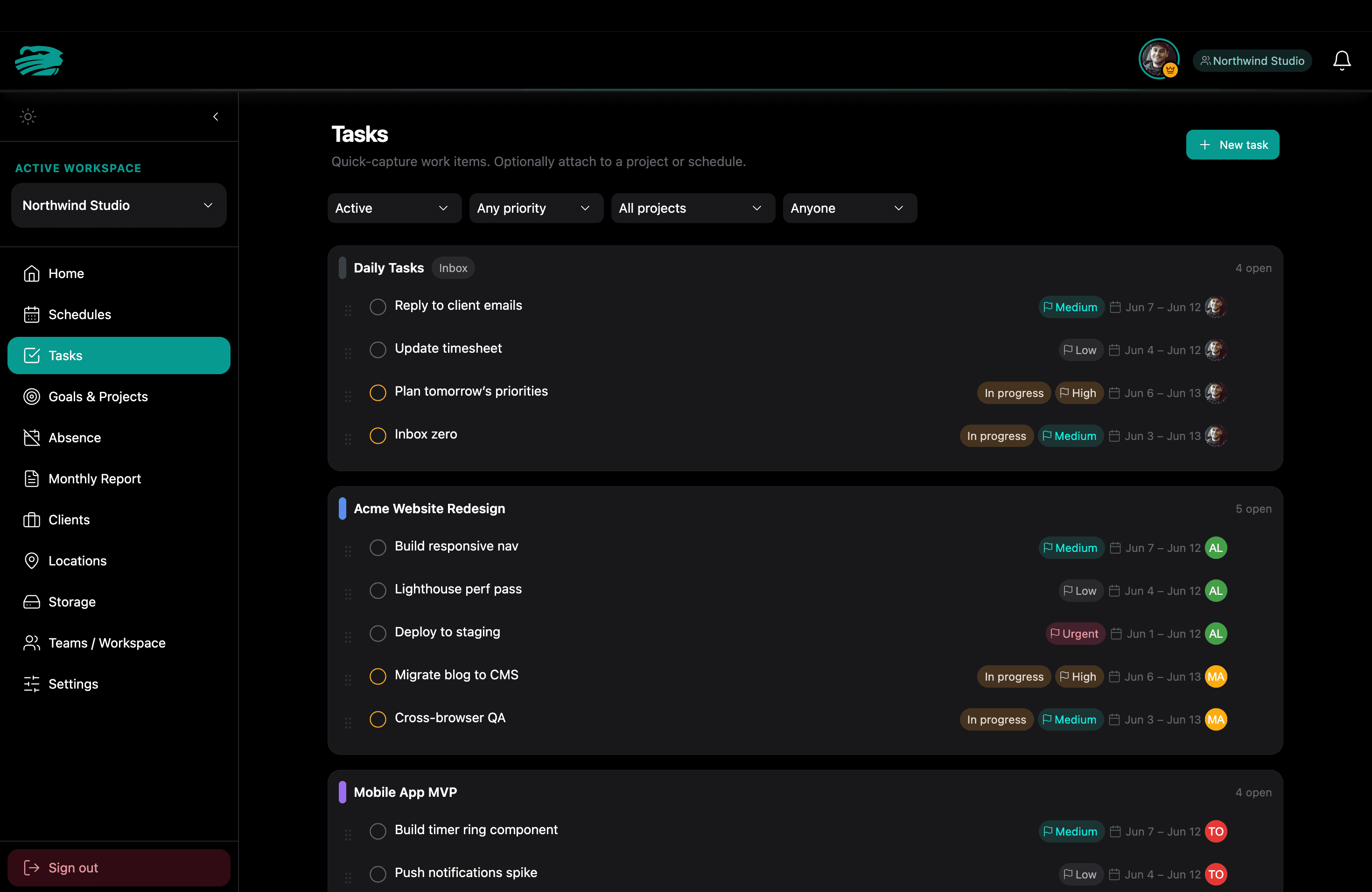Click purple color bar of Mobile App MVP

click(343, 792)
